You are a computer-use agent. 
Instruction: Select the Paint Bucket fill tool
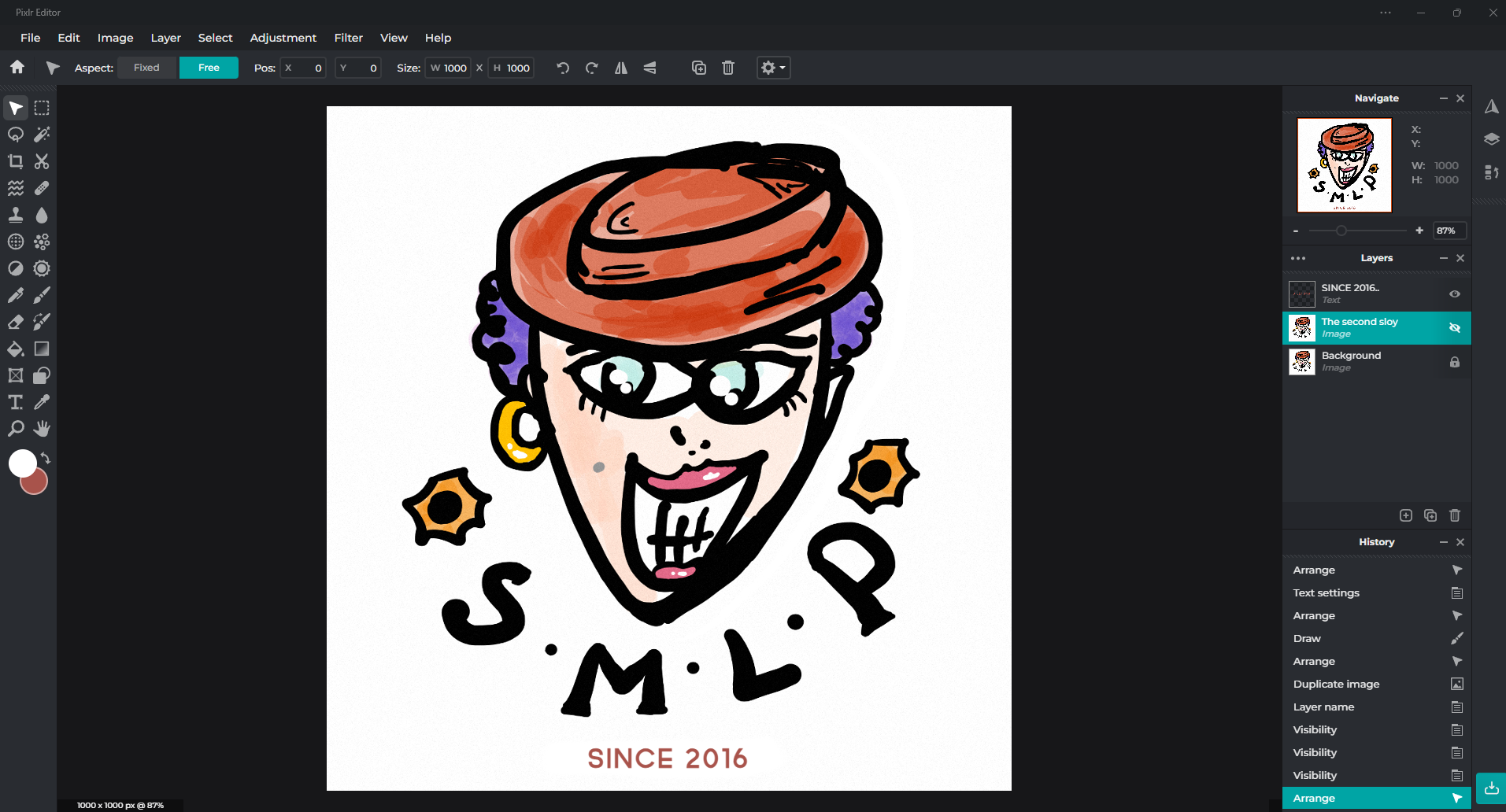[16, 349]
